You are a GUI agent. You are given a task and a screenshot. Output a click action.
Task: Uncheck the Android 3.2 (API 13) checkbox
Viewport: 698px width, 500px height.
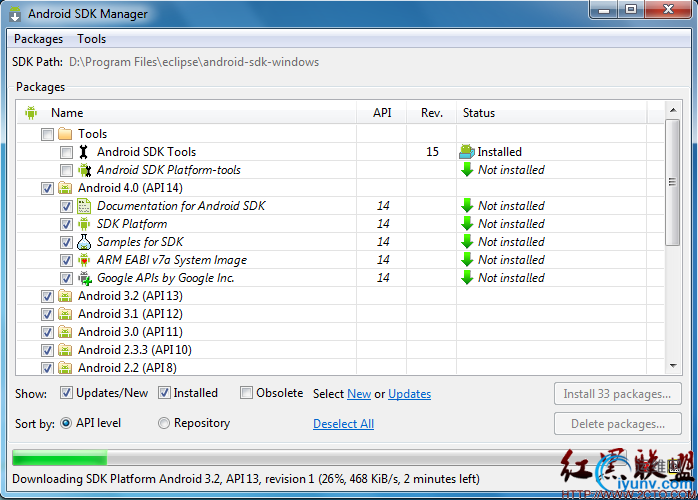(47, 296)
